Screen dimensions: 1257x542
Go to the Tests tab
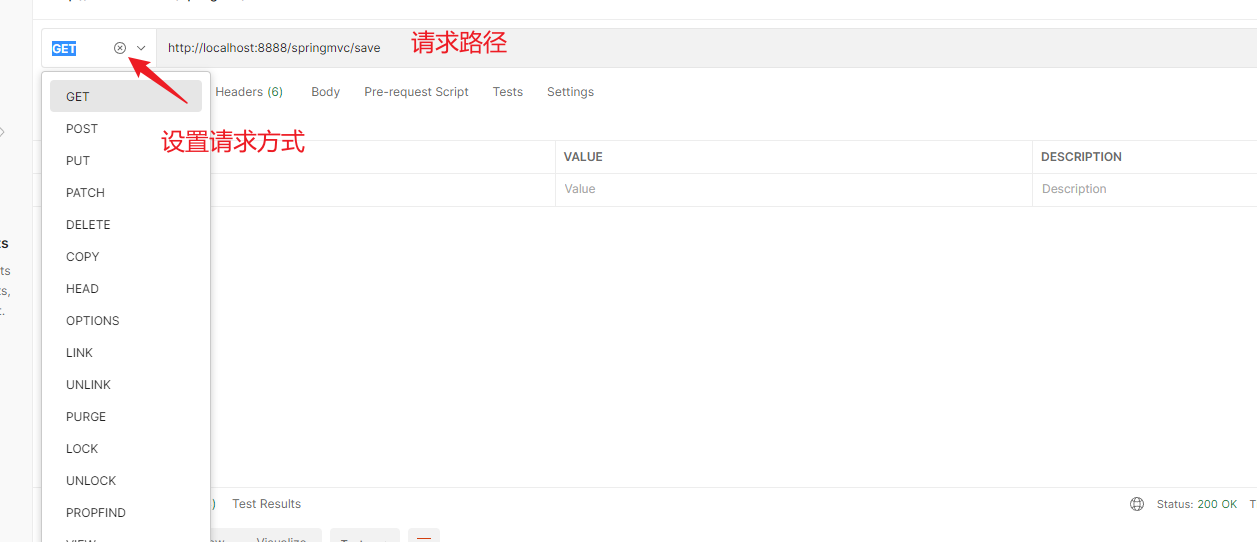[507, 92]
